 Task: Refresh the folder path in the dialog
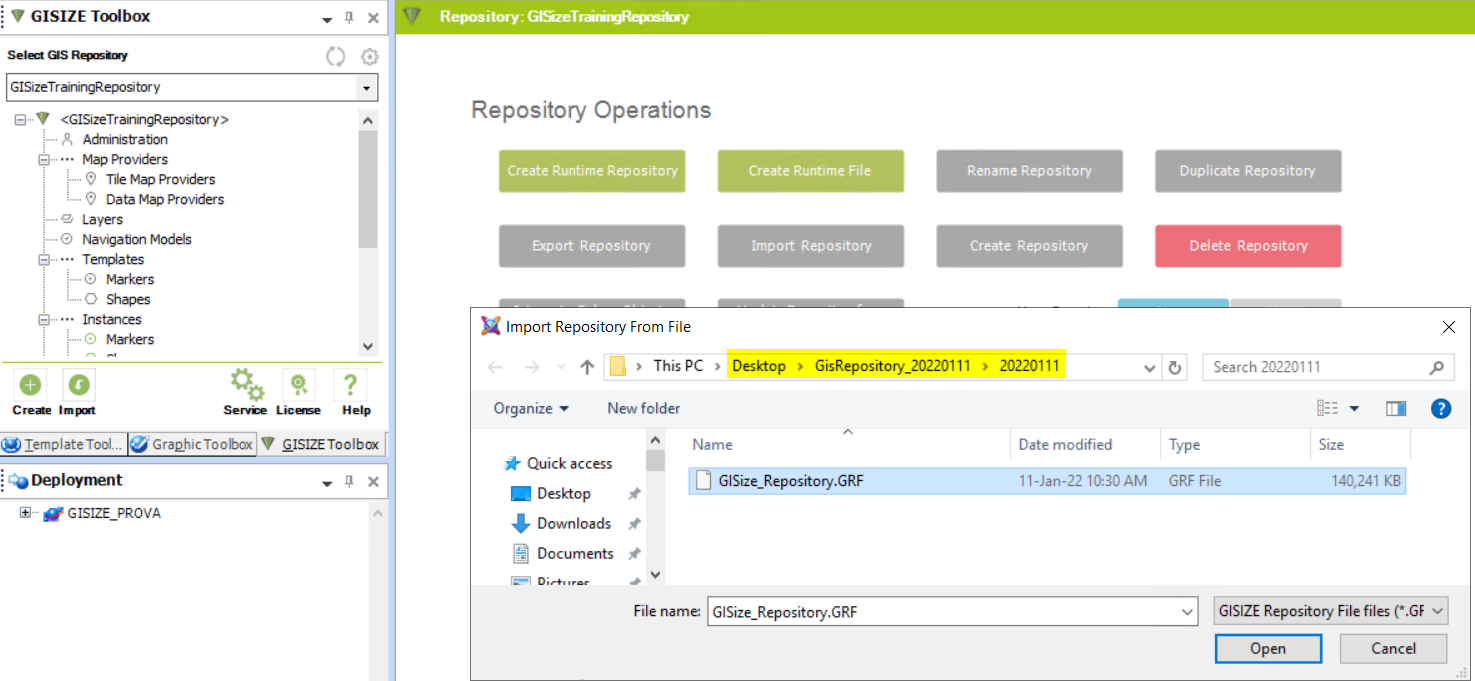pyautogui.click(x=1176, y=367)
